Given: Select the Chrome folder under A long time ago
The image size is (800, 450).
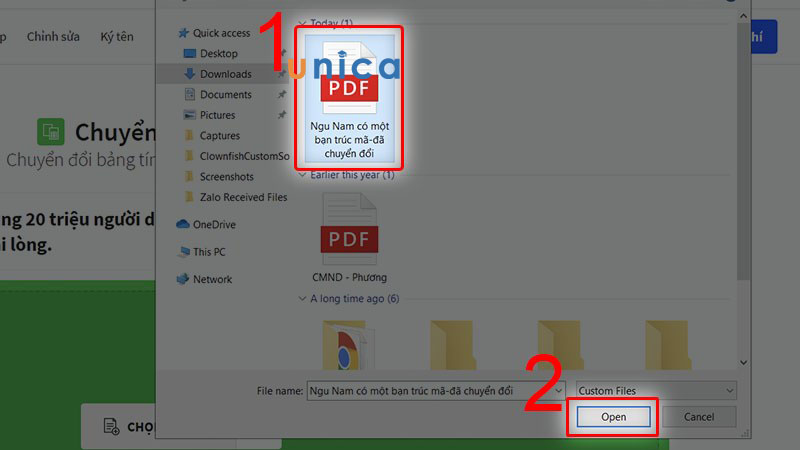Looking at the screenshot, I should click(x=347, y=345).
